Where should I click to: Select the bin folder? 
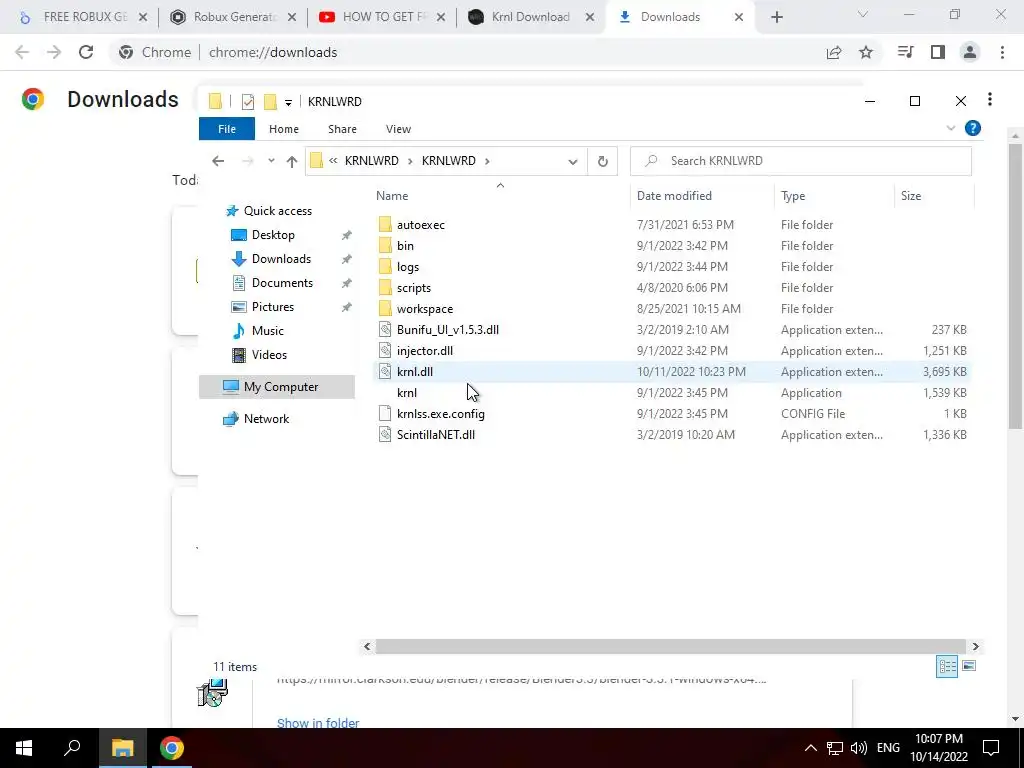tap(405, 246)
